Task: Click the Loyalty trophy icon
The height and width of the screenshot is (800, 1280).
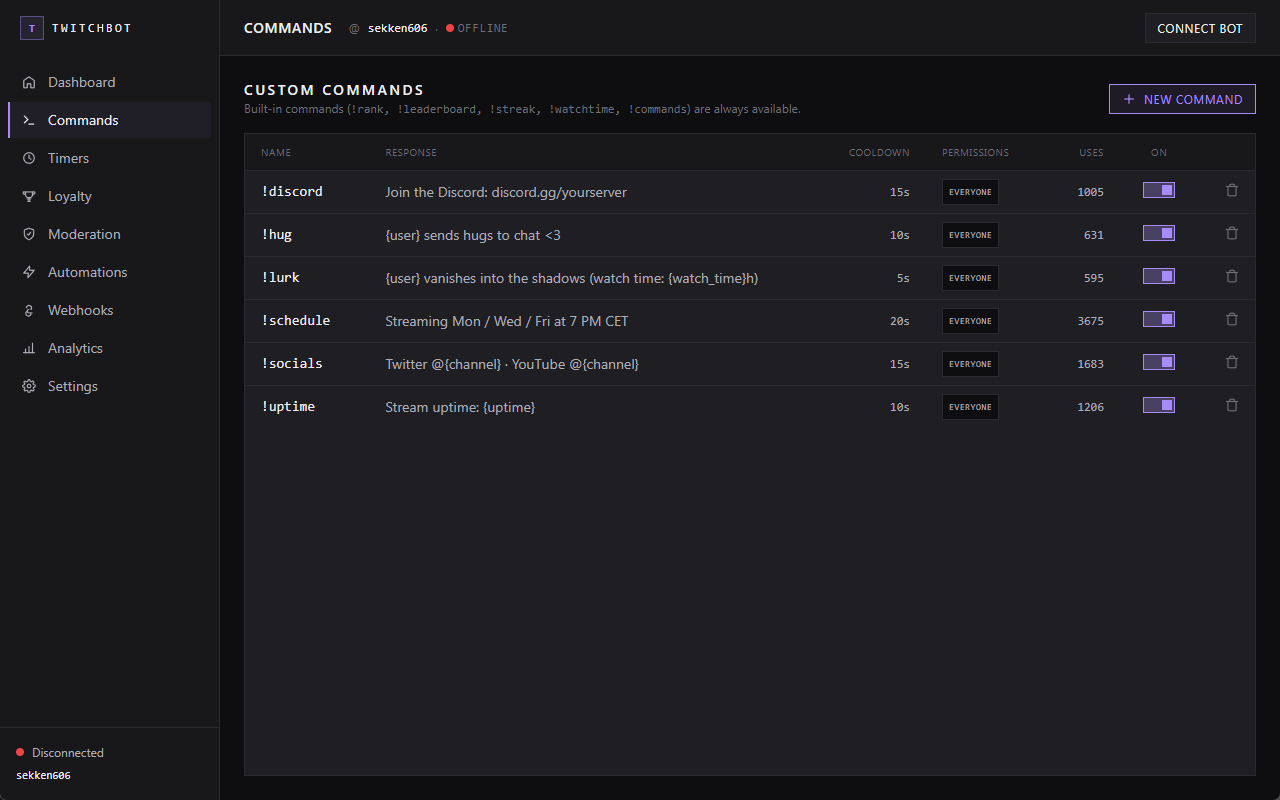Action: [29, 196]
